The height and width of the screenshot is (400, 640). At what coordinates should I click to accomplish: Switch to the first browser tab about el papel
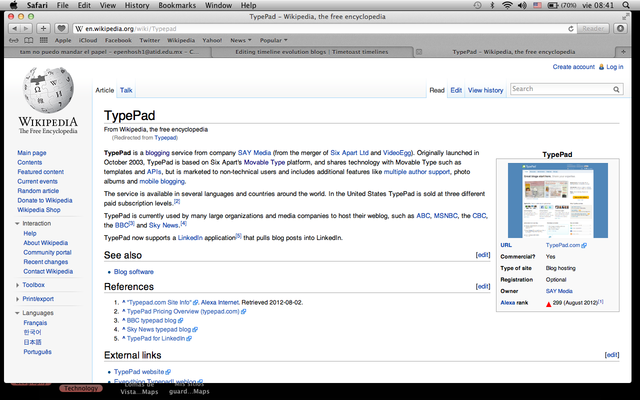(109, 52)
